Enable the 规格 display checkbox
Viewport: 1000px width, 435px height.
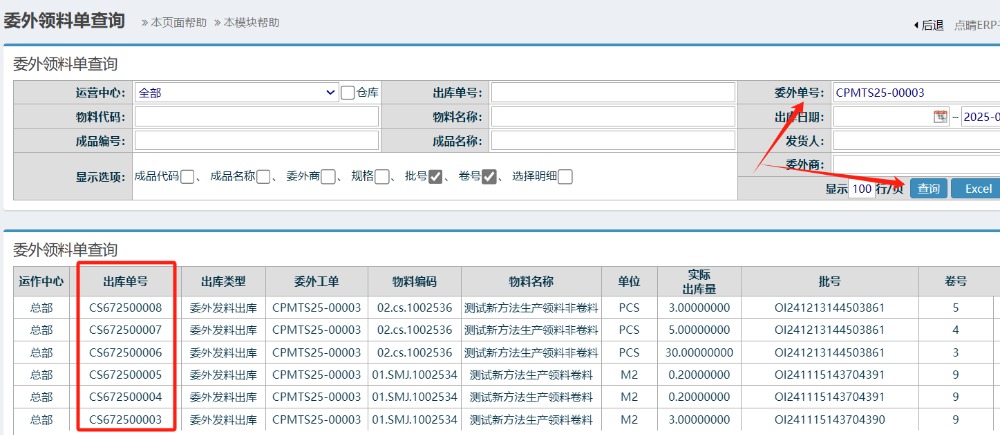[382, 177]
